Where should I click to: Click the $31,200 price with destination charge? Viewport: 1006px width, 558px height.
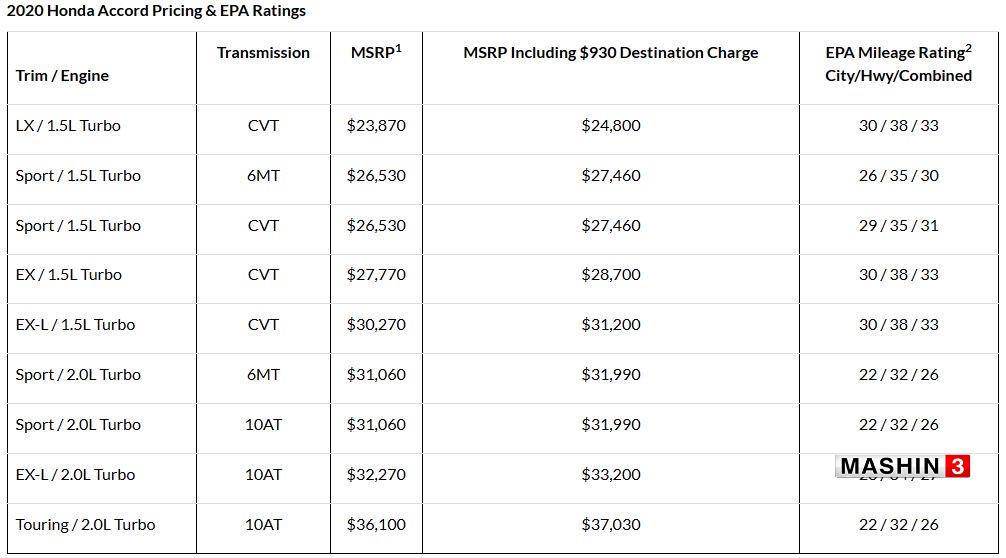pyautogui.click(x=611, y=325)
